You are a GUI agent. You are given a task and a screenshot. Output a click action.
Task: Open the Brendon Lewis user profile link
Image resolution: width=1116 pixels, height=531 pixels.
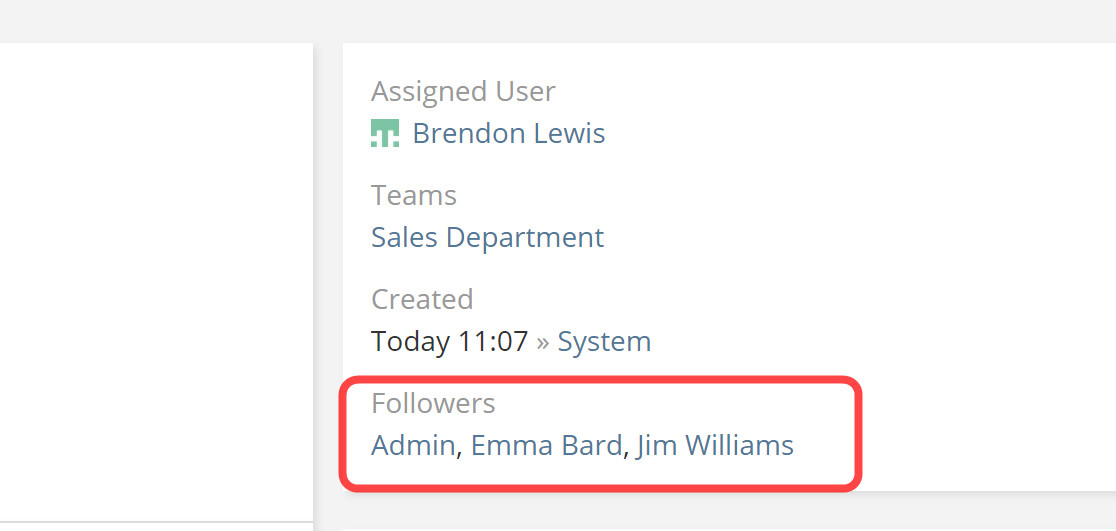[x=508, y=133]
